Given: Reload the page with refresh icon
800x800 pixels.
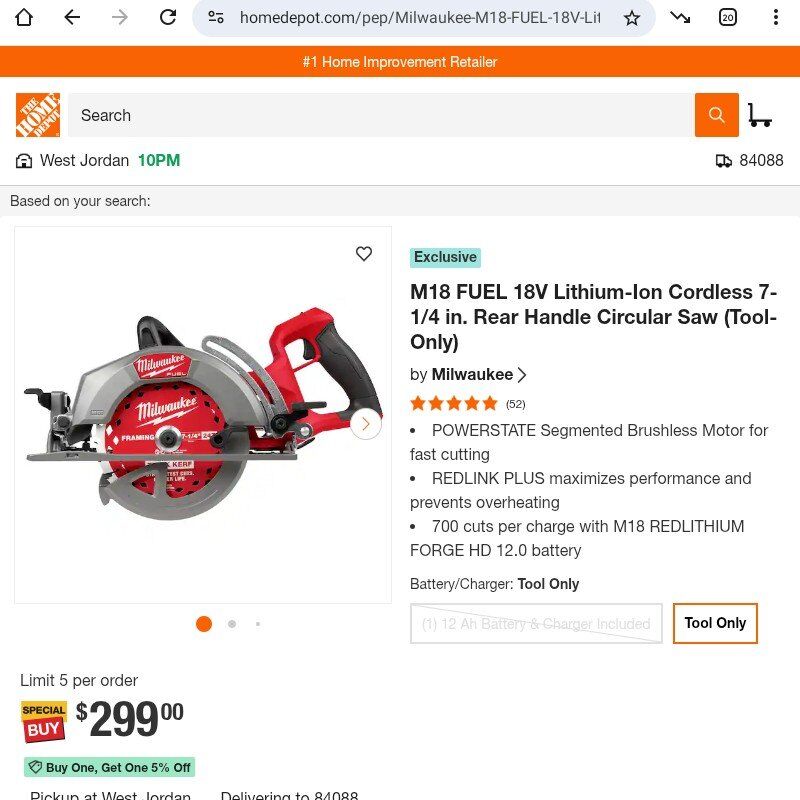Looking at the screenshot, I should (168, 18).
